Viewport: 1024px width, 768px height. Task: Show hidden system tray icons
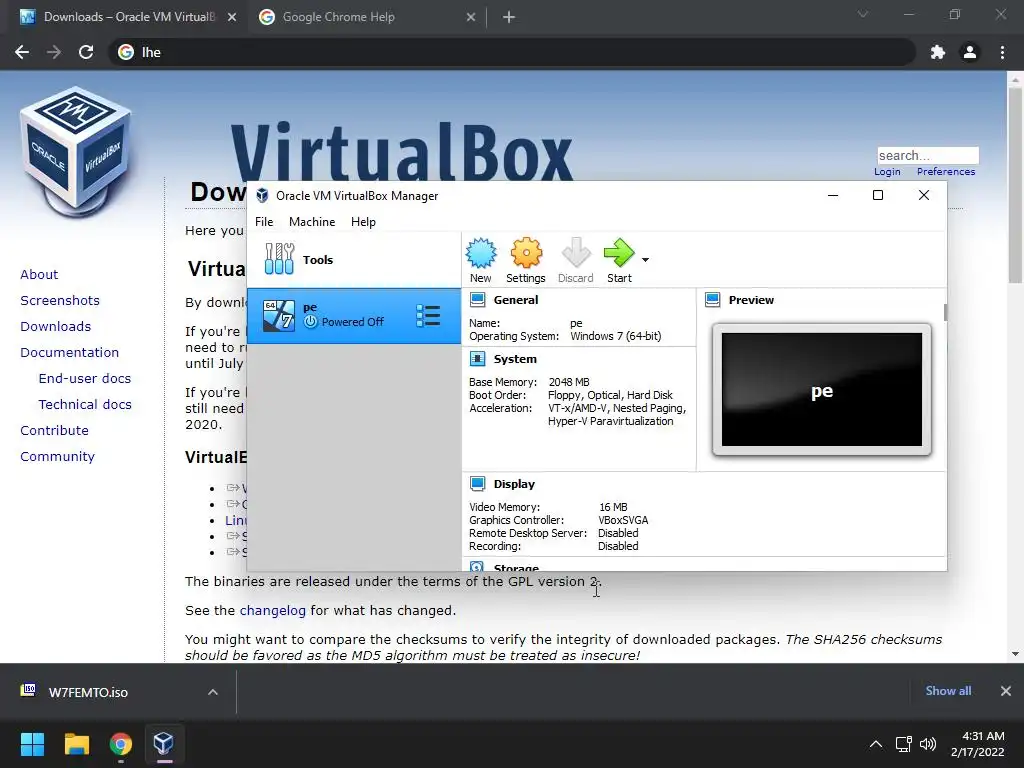click(876, 744)
